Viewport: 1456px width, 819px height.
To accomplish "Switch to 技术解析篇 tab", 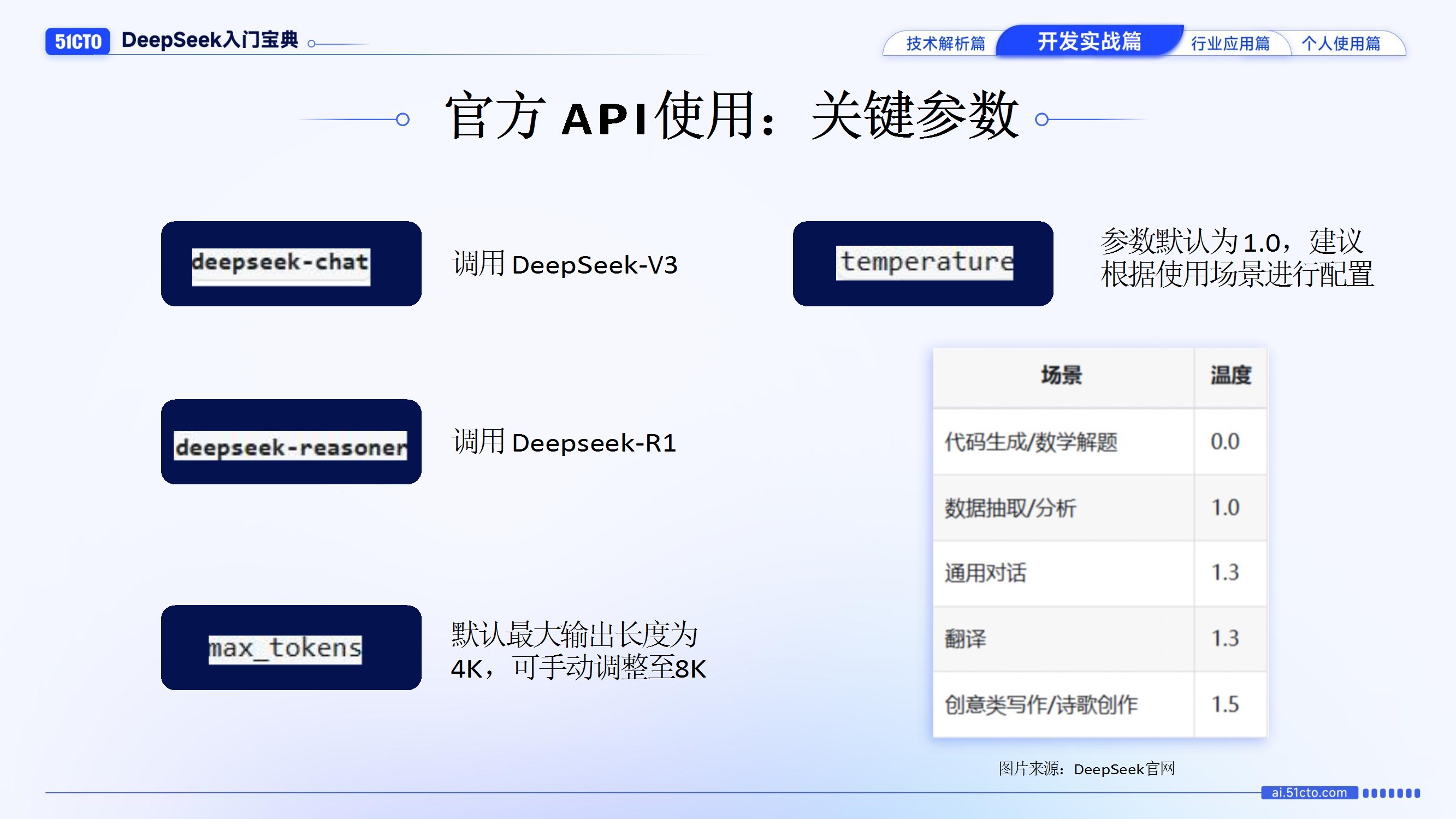I will click(x=945, y=44).
